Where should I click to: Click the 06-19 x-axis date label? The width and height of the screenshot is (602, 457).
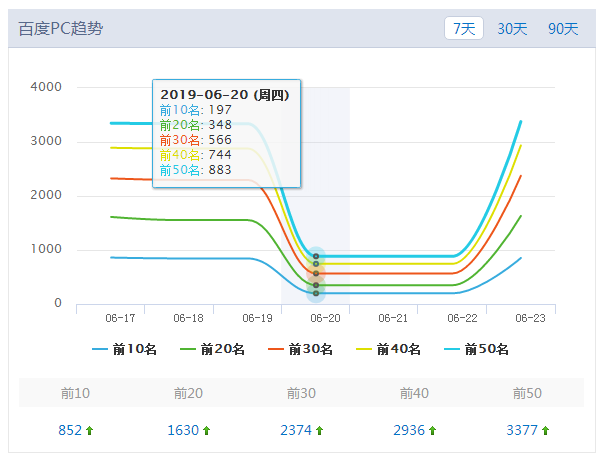click(x=257, y=318)
